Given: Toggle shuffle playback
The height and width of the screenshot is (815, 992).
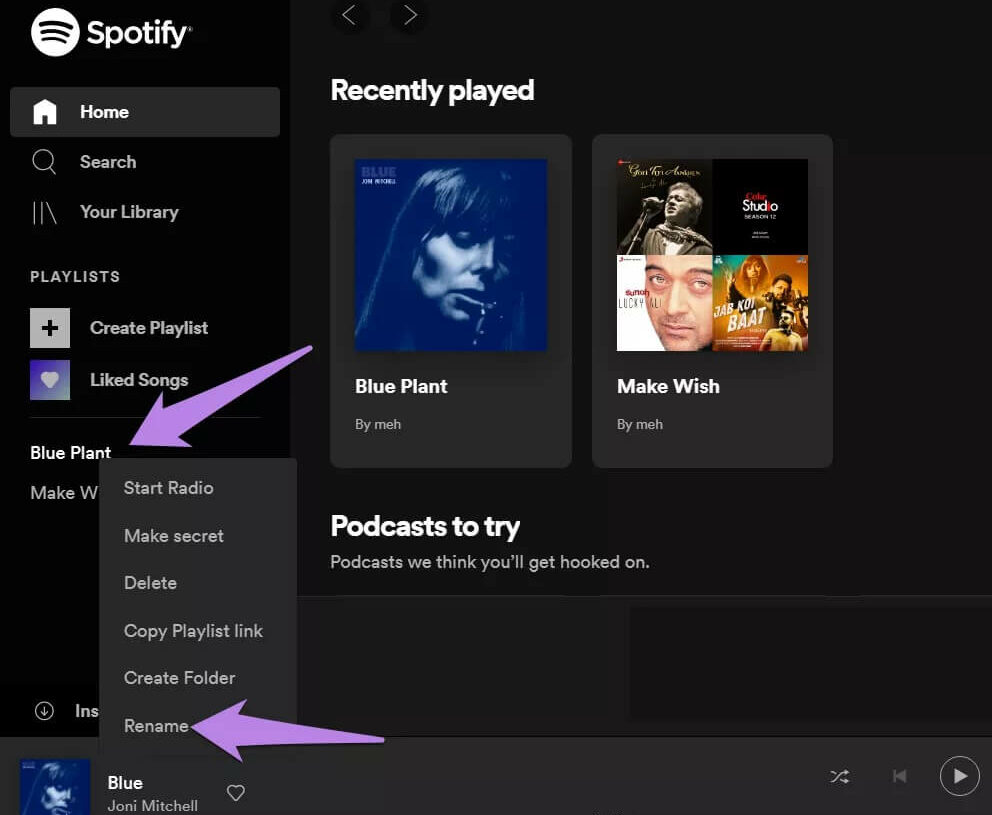Looking at the screenshot, I should pos(840,777).
